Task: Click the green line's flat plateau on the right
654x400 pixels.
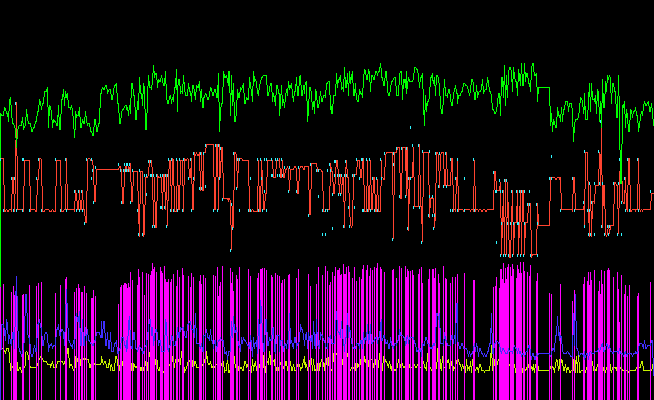Action: click(542, 88)
